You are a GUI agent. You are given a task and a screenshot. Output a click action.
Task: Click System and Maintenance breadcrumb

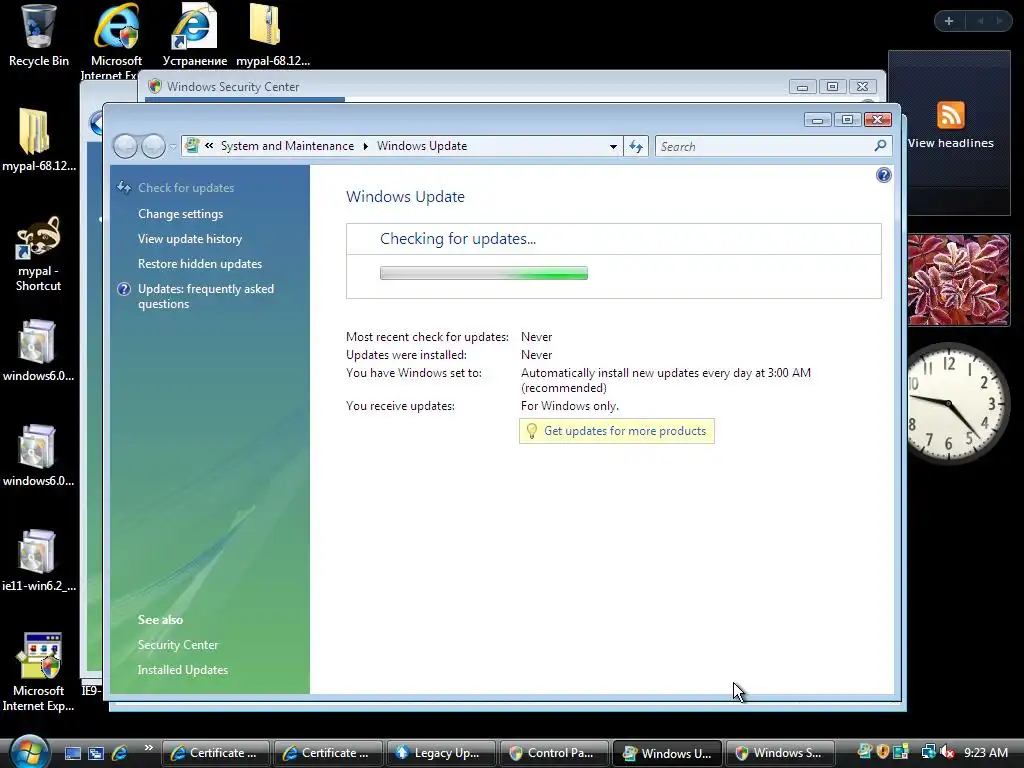point(287,146)
